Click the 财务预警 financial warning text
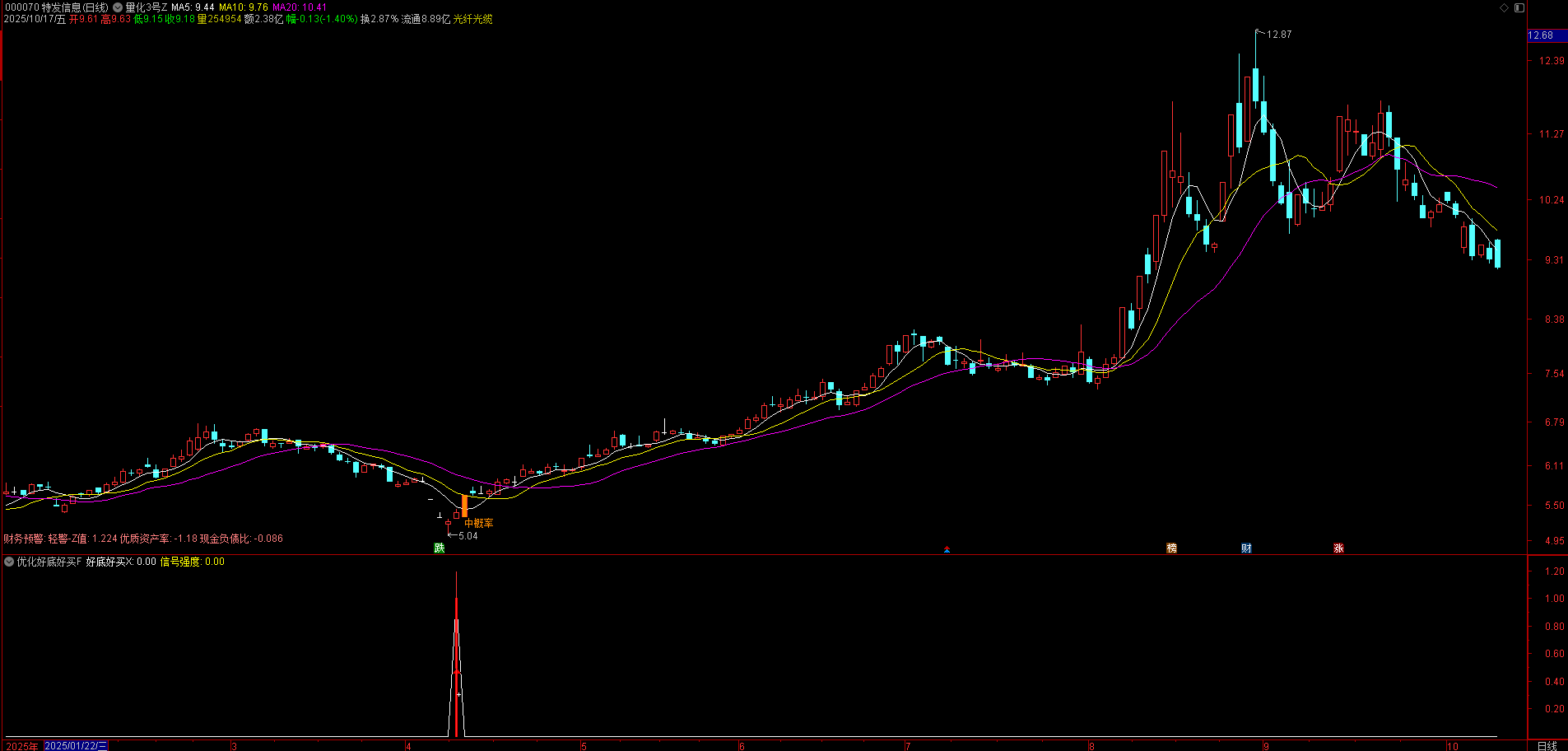Viewport: 1568px width, 751px height. coord(23,539)
